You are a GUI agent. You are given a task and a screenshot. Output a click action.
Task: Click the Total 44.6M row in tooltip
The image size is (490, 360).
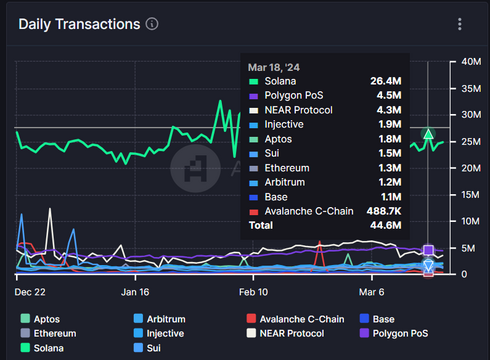(325, 226)
